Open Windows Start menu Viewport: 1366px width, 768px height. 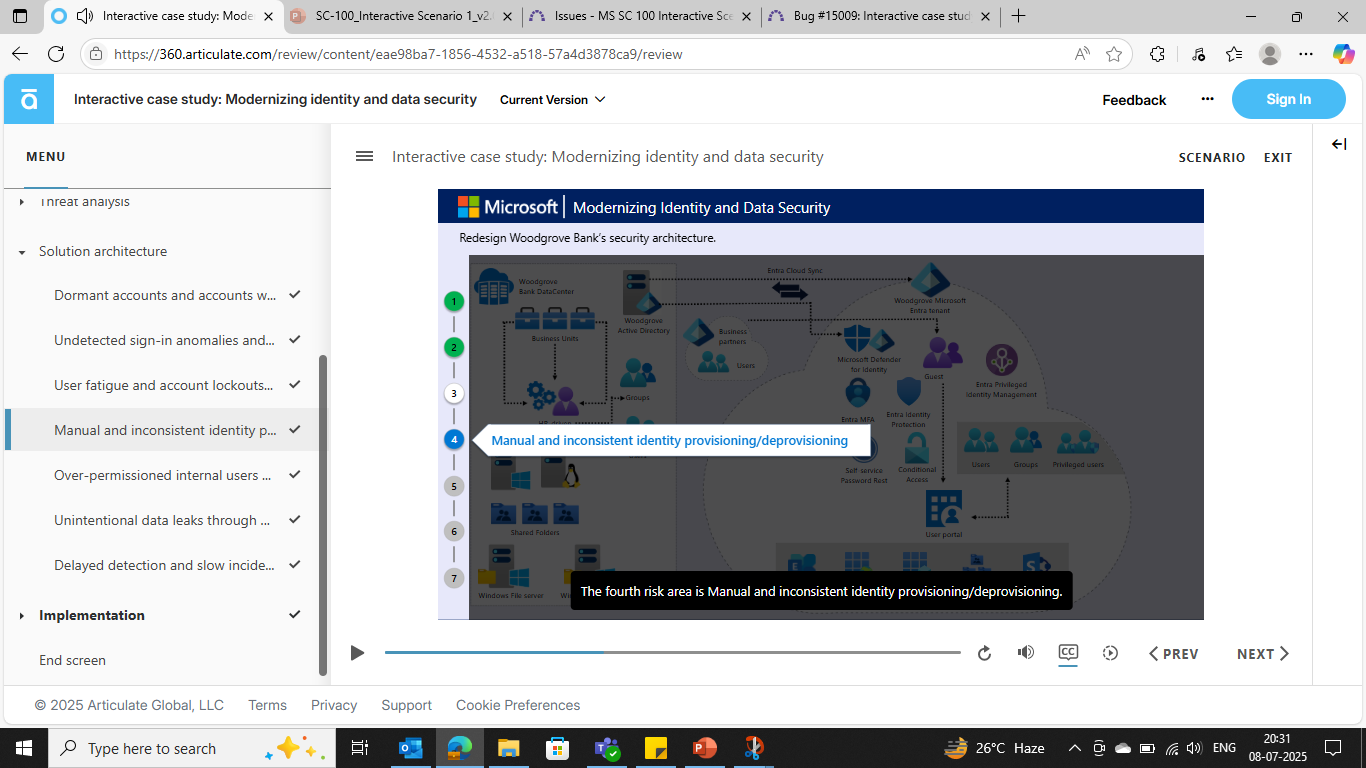(x=23, y=748)
